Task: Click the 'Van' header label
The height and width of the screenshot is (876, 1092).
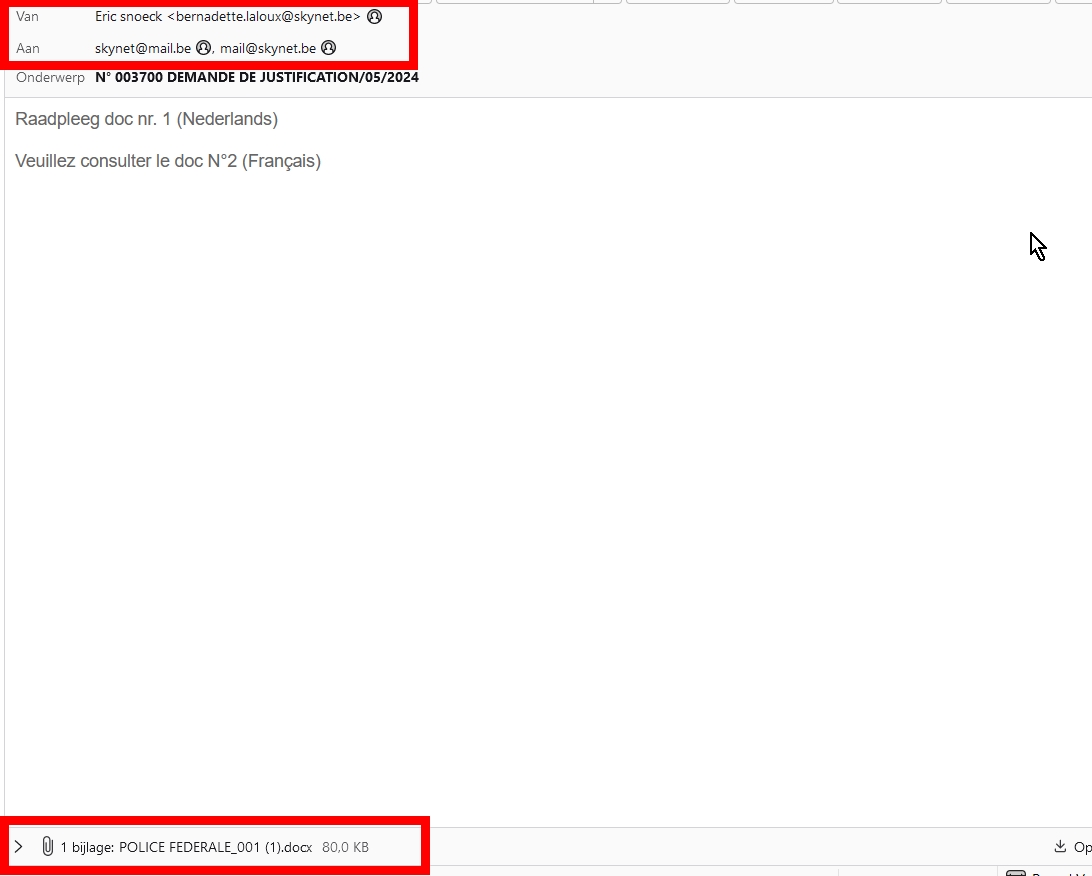Action: pyautogui.click(x=27, y=17)
